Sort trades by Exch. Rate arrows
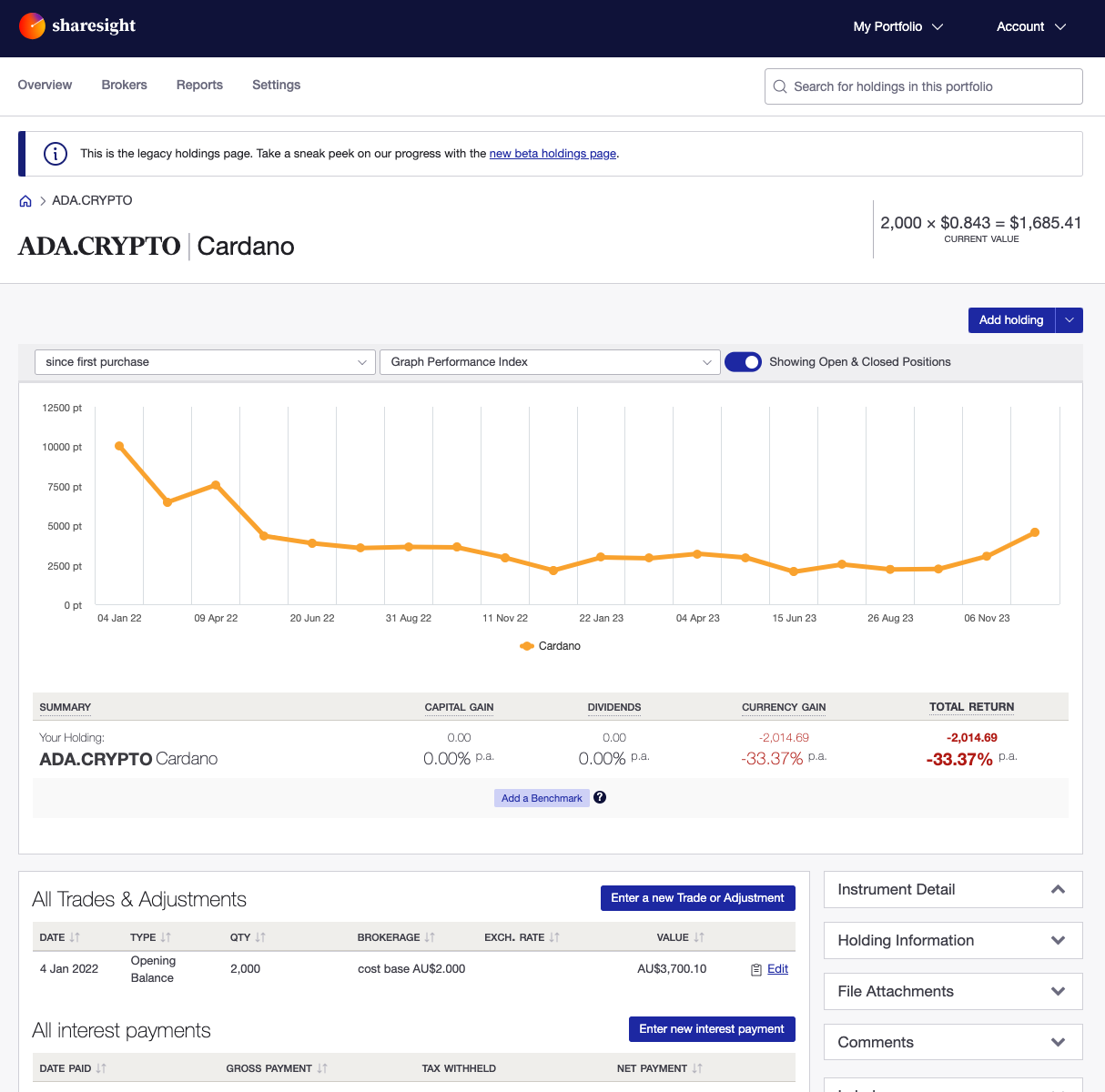1105x1092 pixels. [554, 937]
